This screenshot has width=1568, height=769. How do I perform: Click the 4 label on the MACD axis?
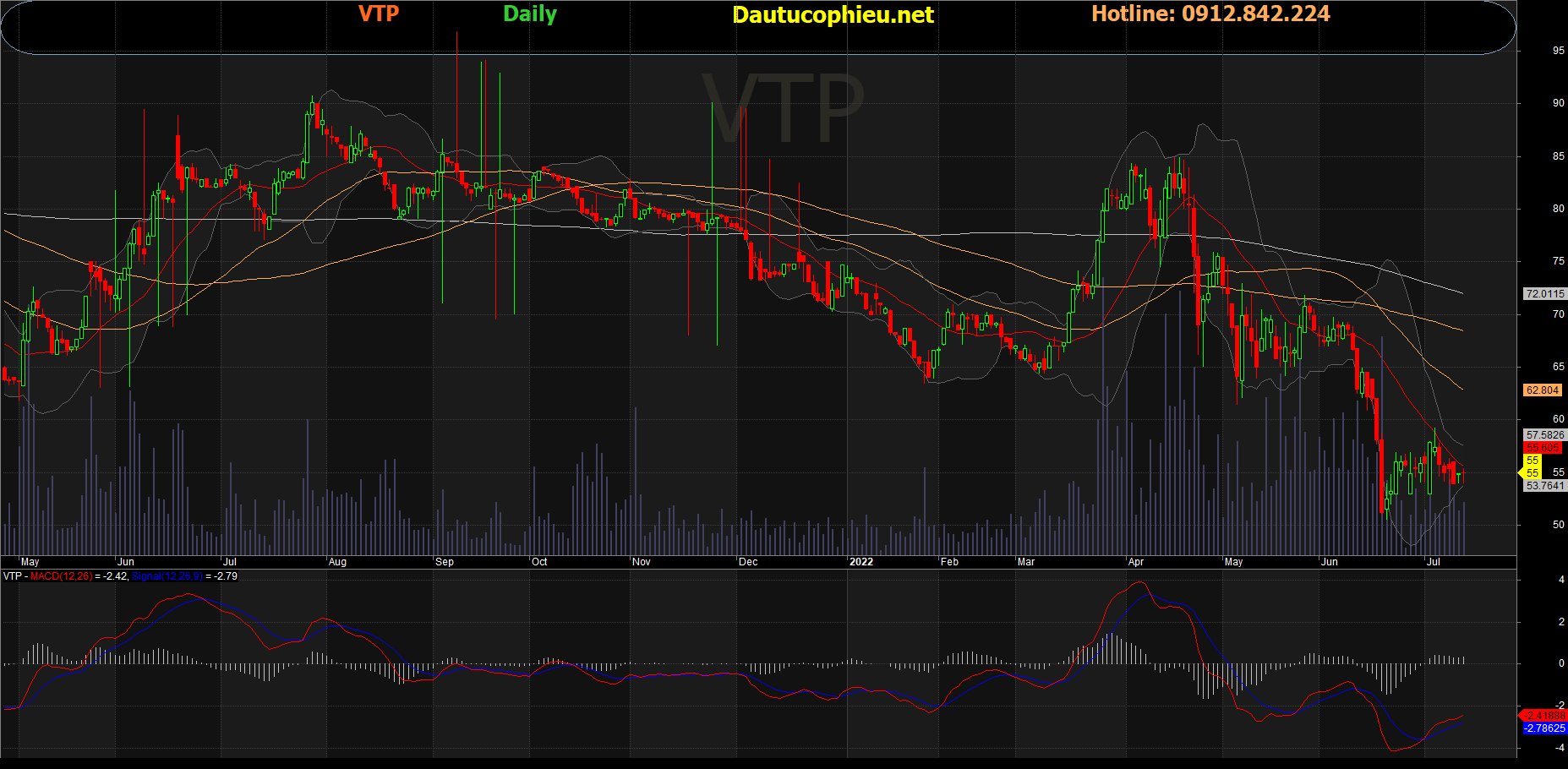1561,580
